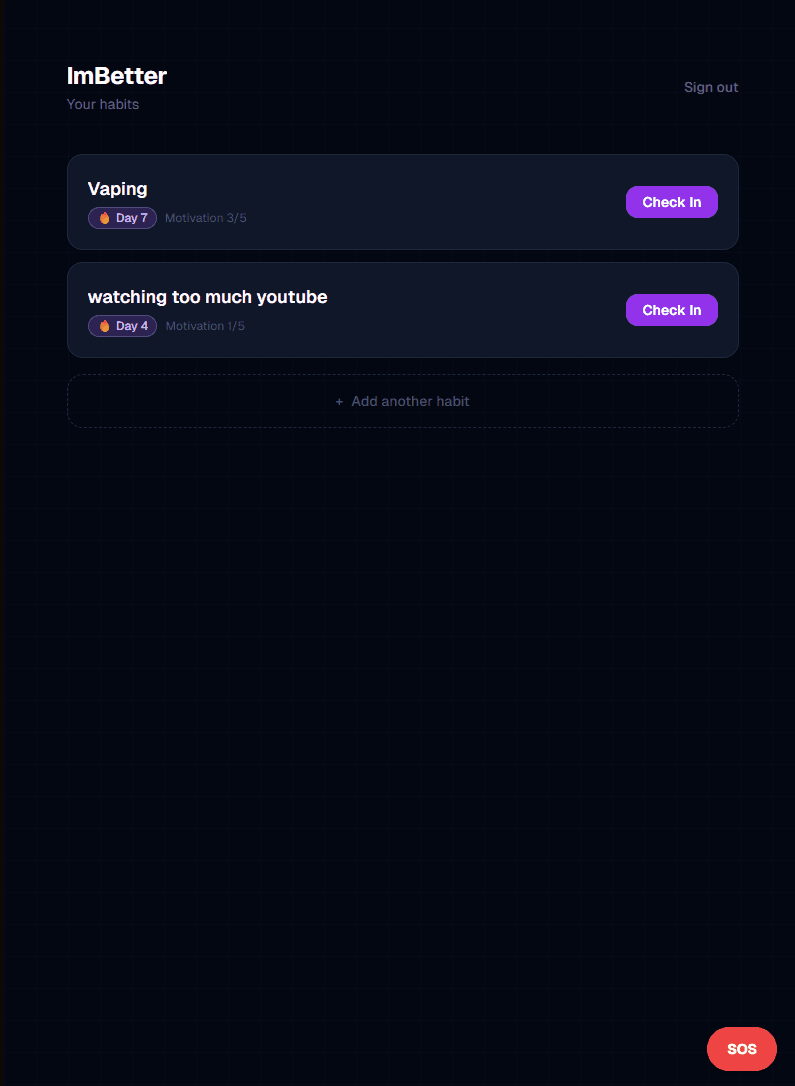
Task: Click the Day 7 streak label
Action: click(x=132, y=218)
